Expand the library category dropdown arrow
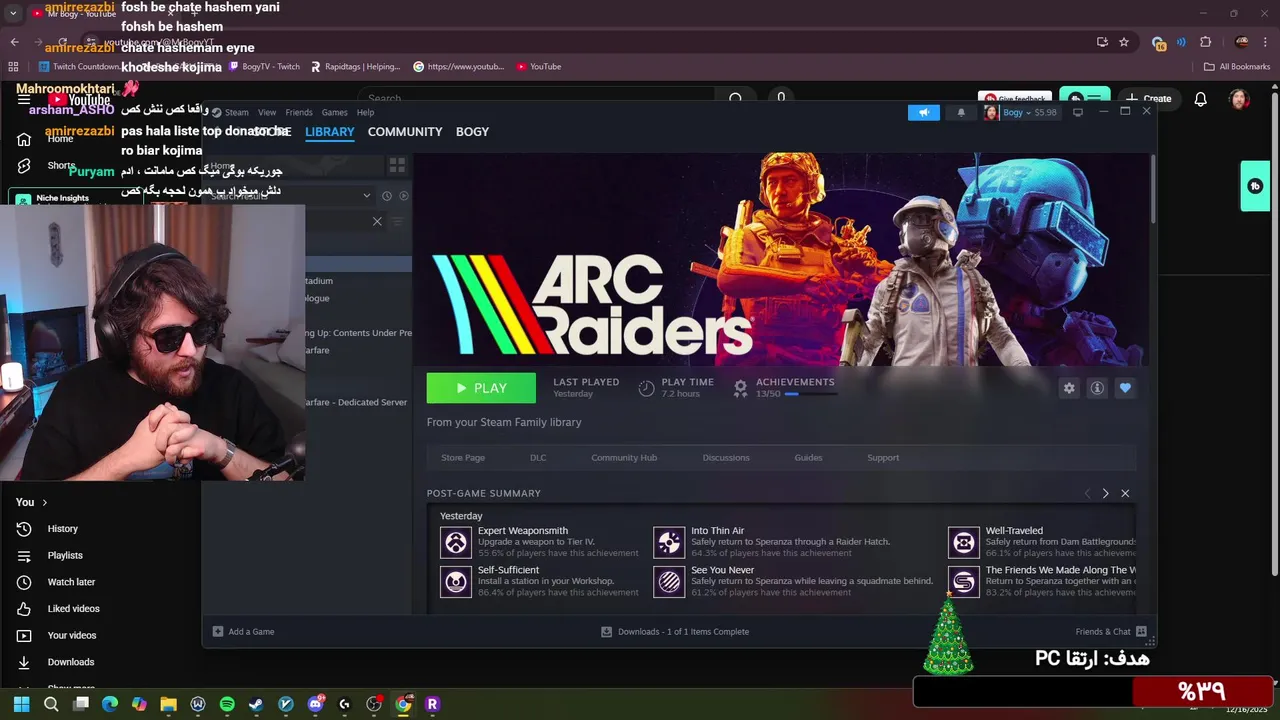This screenshot has width=1280, height=720. pyautogui.click(x=366, y=196)
